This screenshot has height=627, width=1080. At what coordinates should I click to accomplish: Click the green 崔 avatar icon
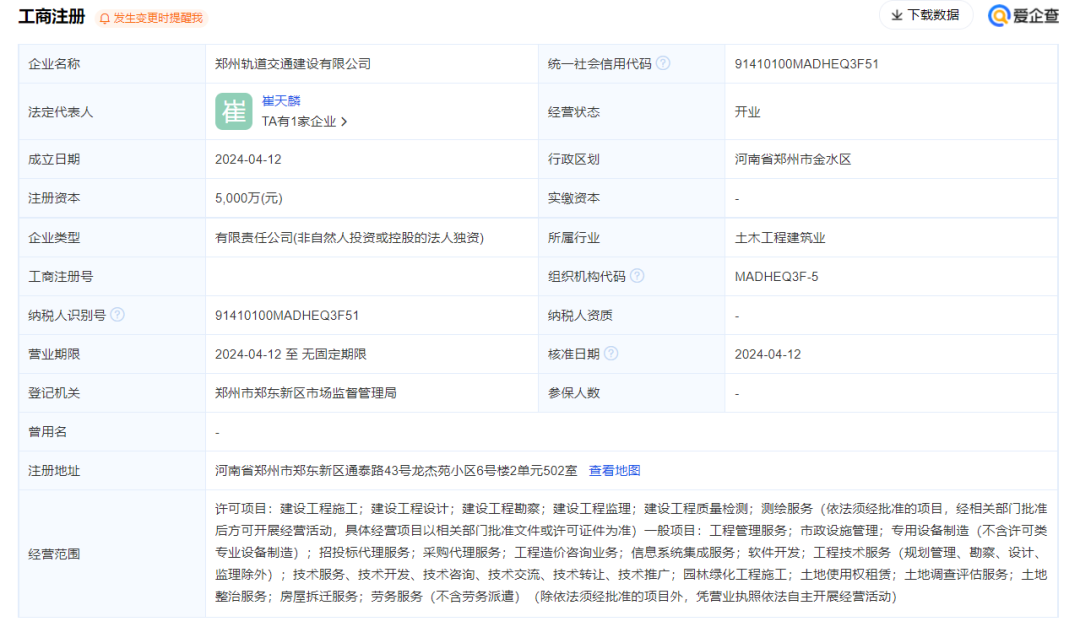(234, 111)
